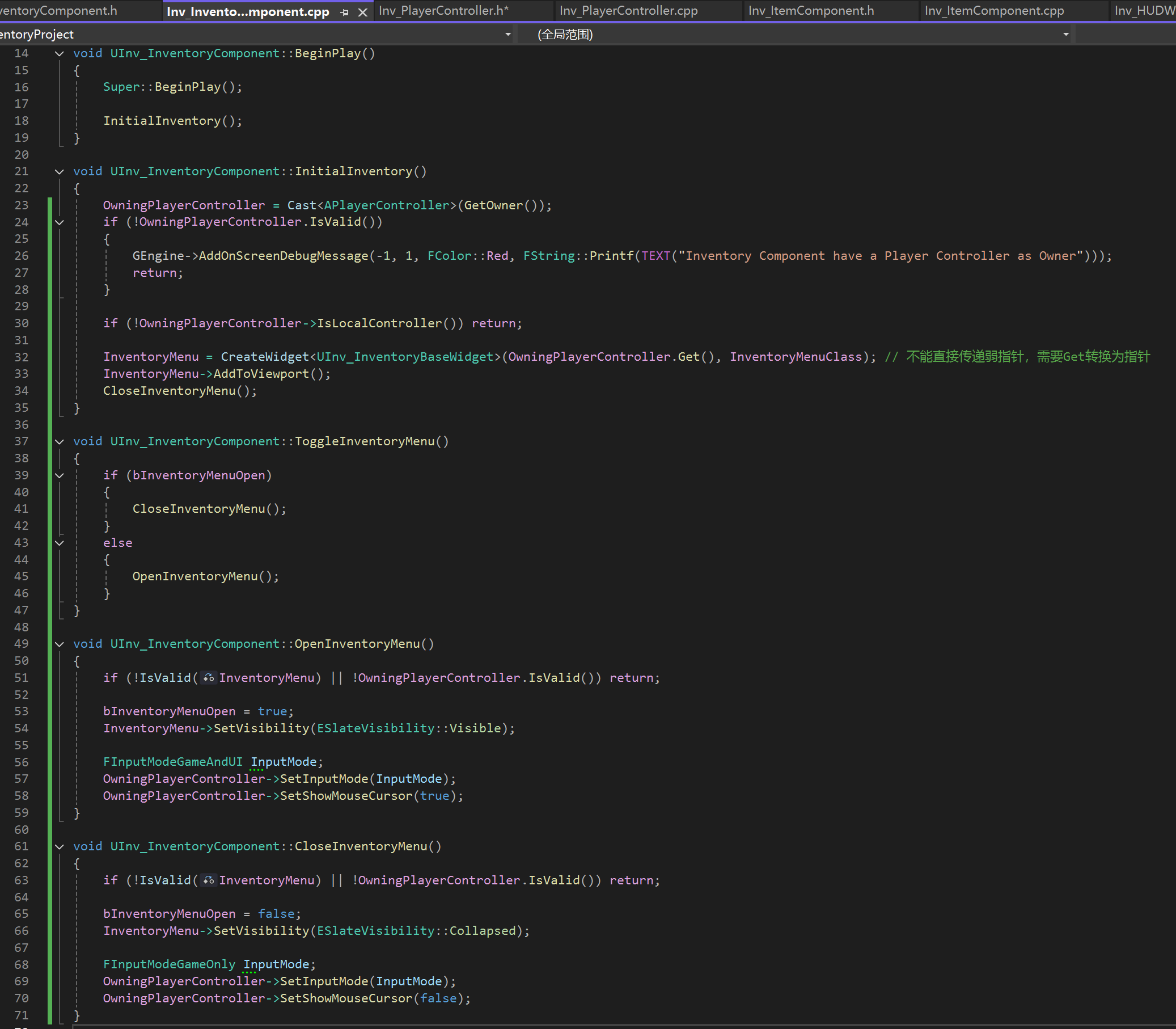Collapse the CloseInventoryMenu function
1176x1029 pixels.
click(x=59, y=846)
